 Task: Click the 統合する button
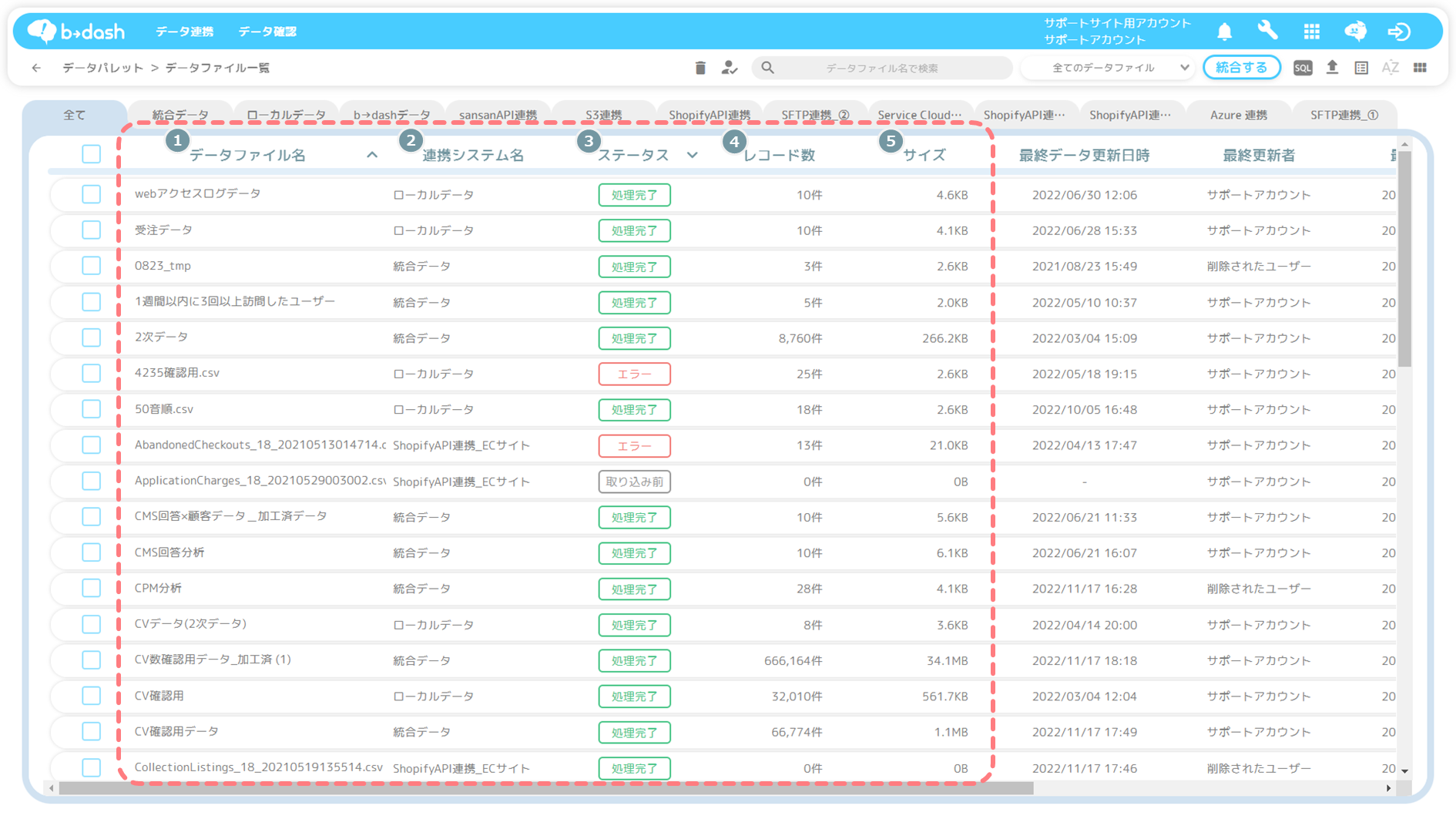[x=1241, y=68]
